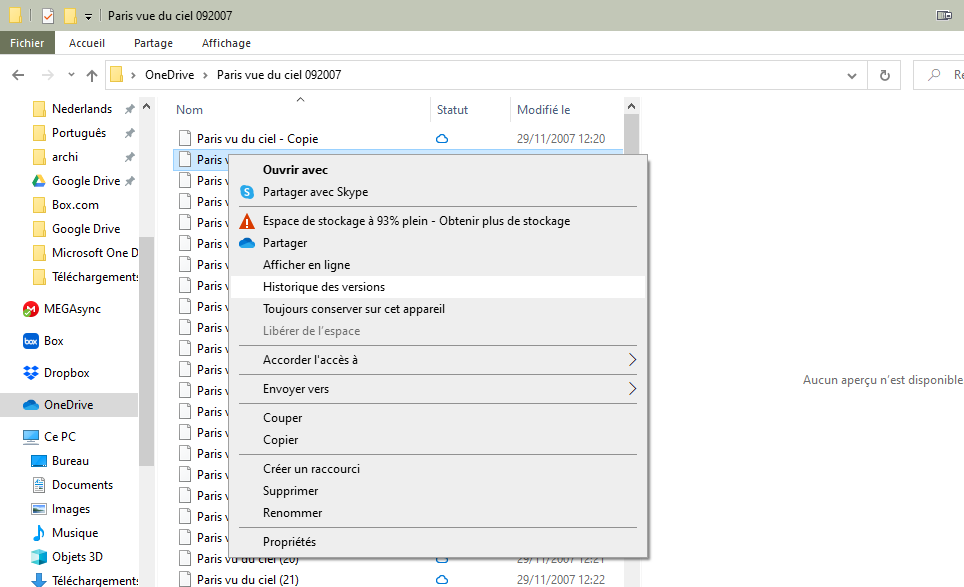Click cloud status icon of Paris vu du ciel (21)
The image size is (964, 587).
[441, 580]
